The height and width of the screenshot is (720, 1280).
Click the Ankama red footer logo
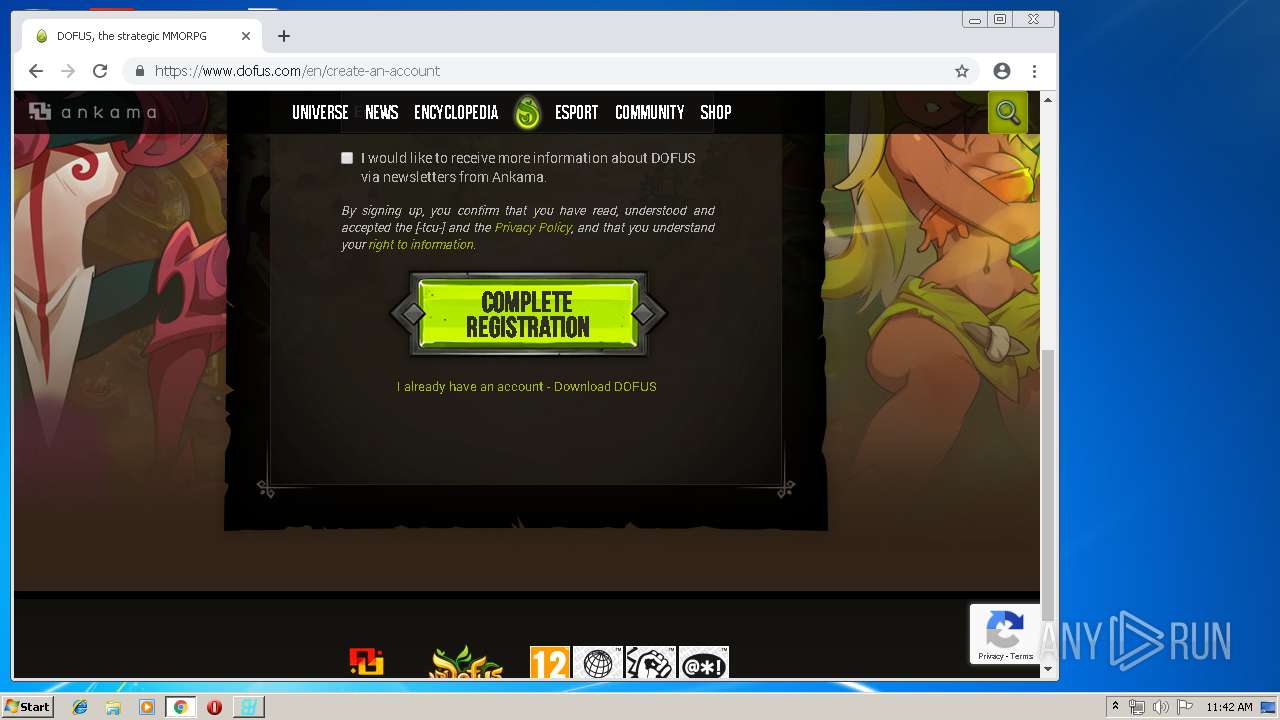click(367, 662)
